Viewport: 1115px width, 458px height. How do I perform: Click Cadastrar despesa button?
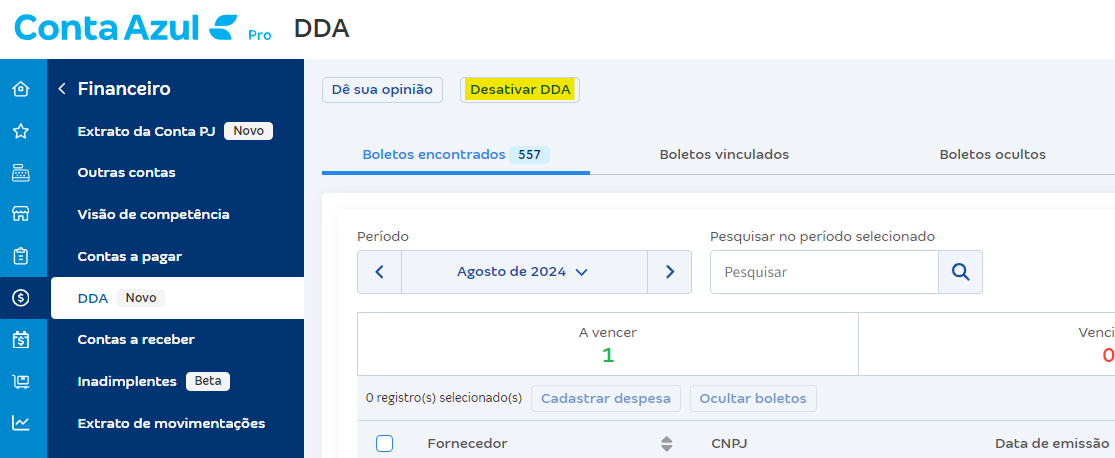606,398
